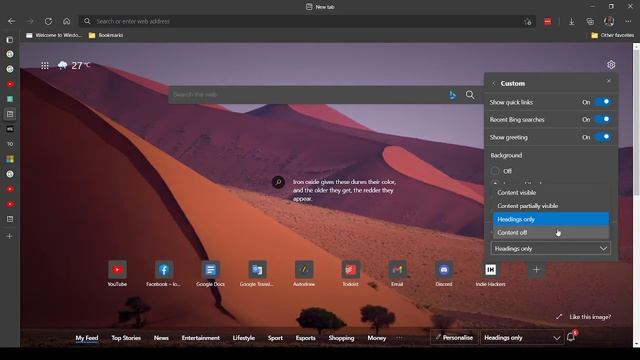The width and height of the screenshot is (640, 360).
Task: Switch to Esports tab
Action: tap(305, 338)
